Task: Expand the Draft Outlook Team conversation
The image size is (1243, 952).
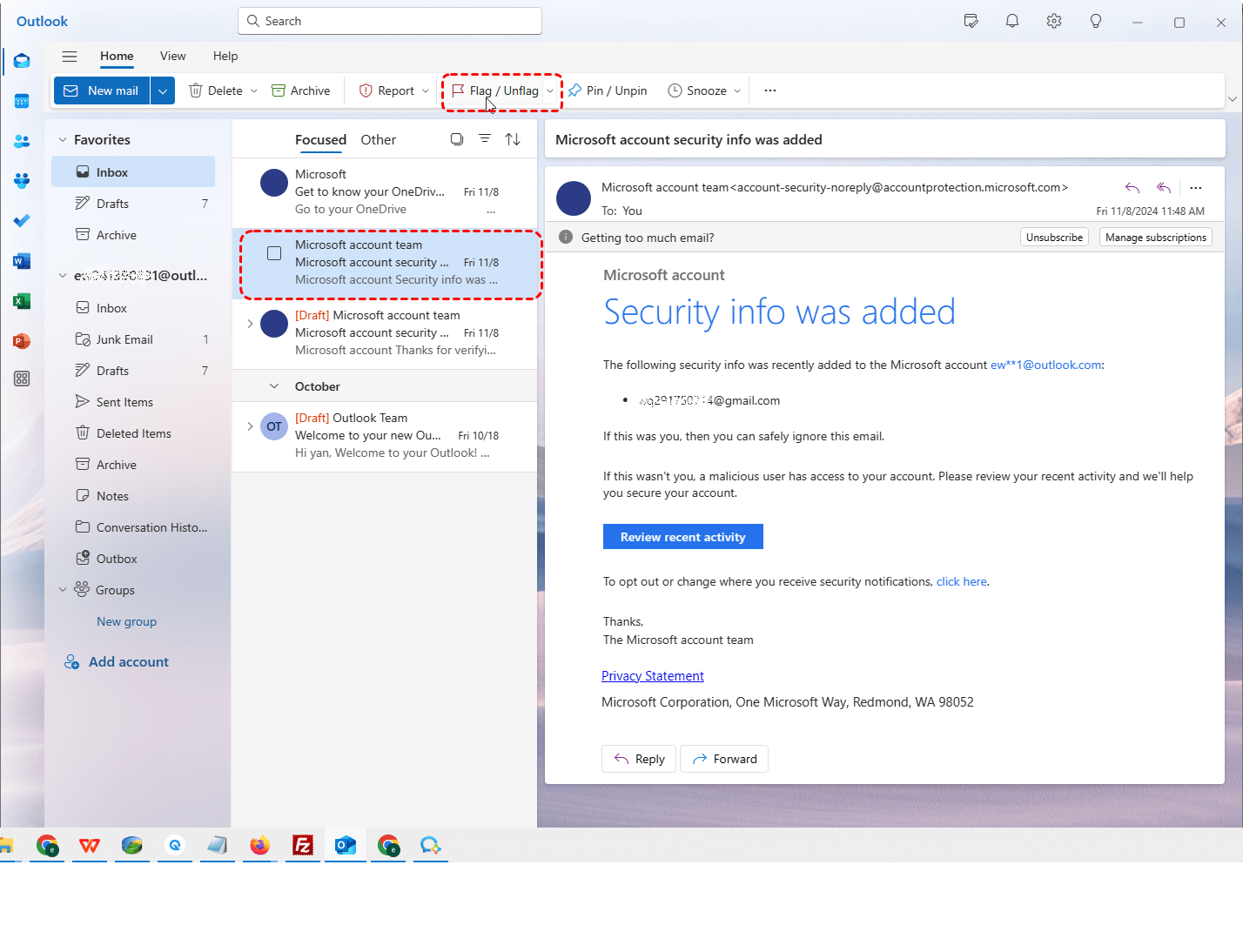Action: click(250, 426)
